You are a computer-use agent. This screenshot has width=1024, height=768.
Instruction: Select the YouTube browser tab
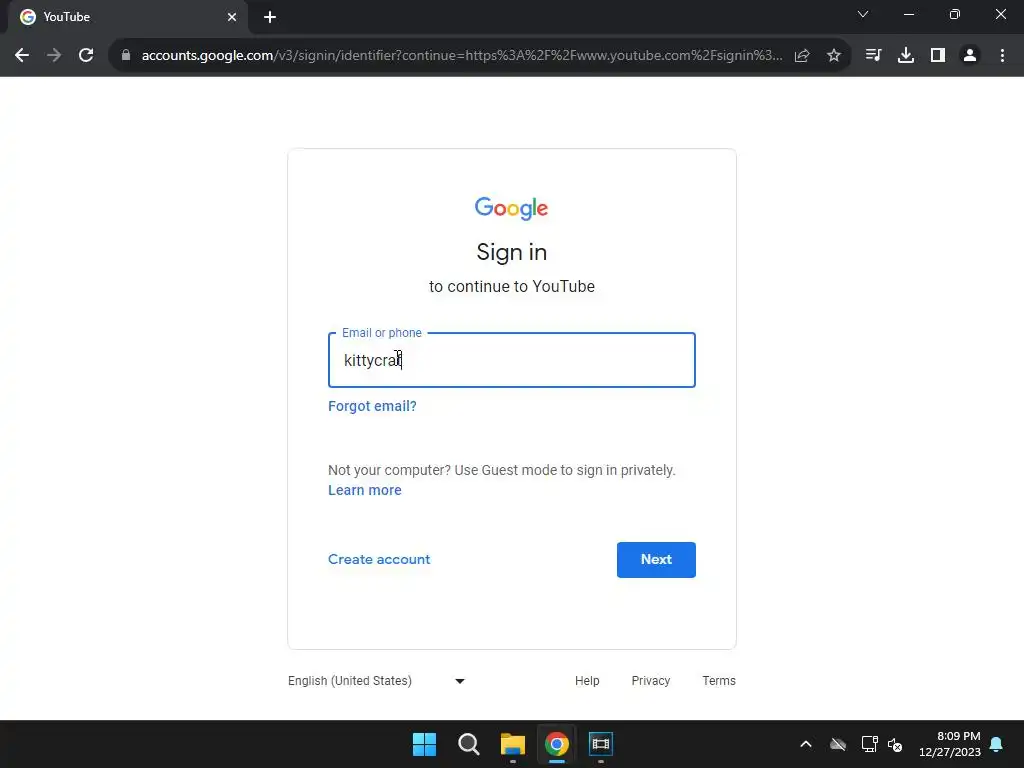(128, 17)
